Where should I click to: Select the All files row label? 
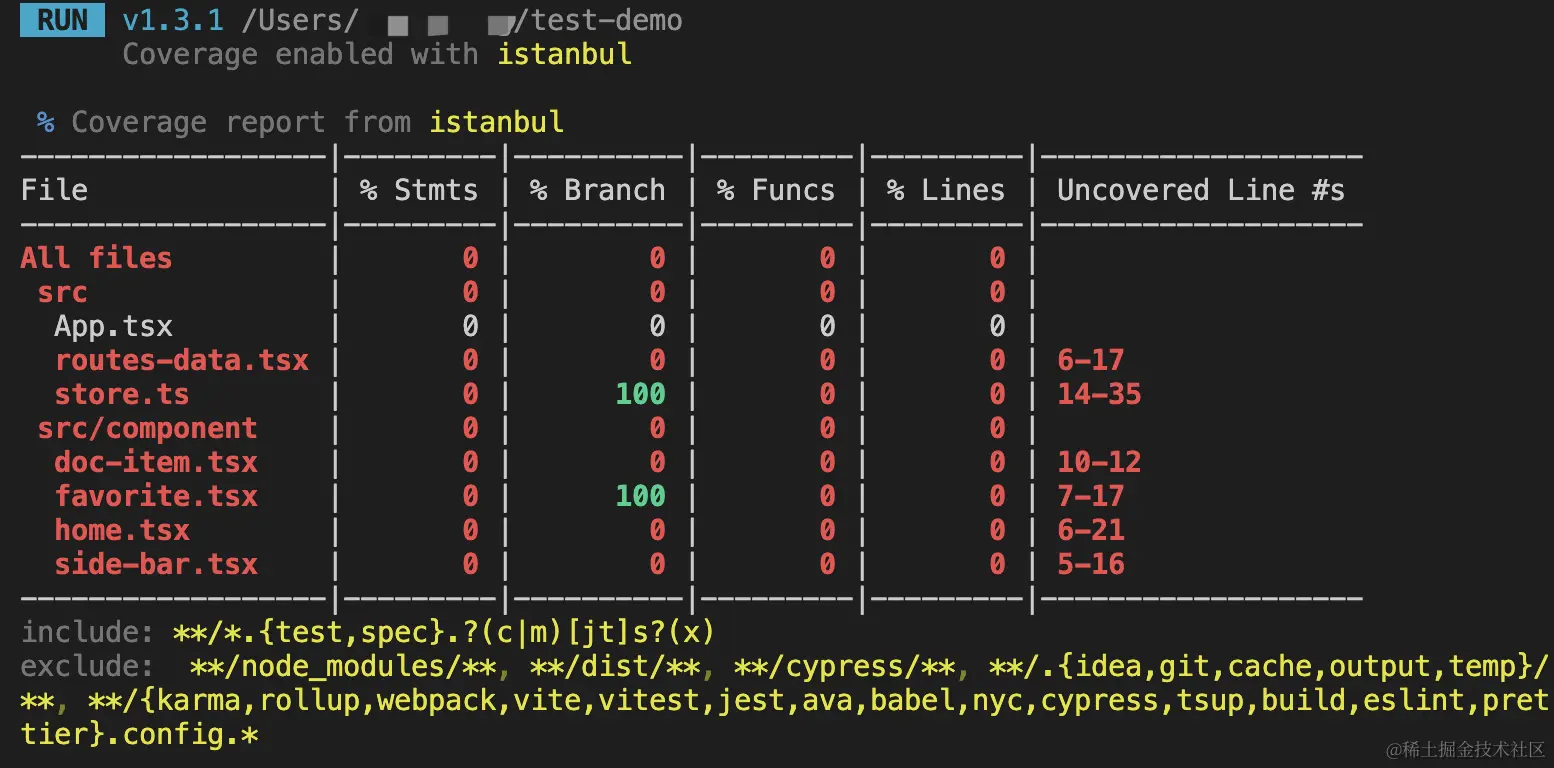96,258
